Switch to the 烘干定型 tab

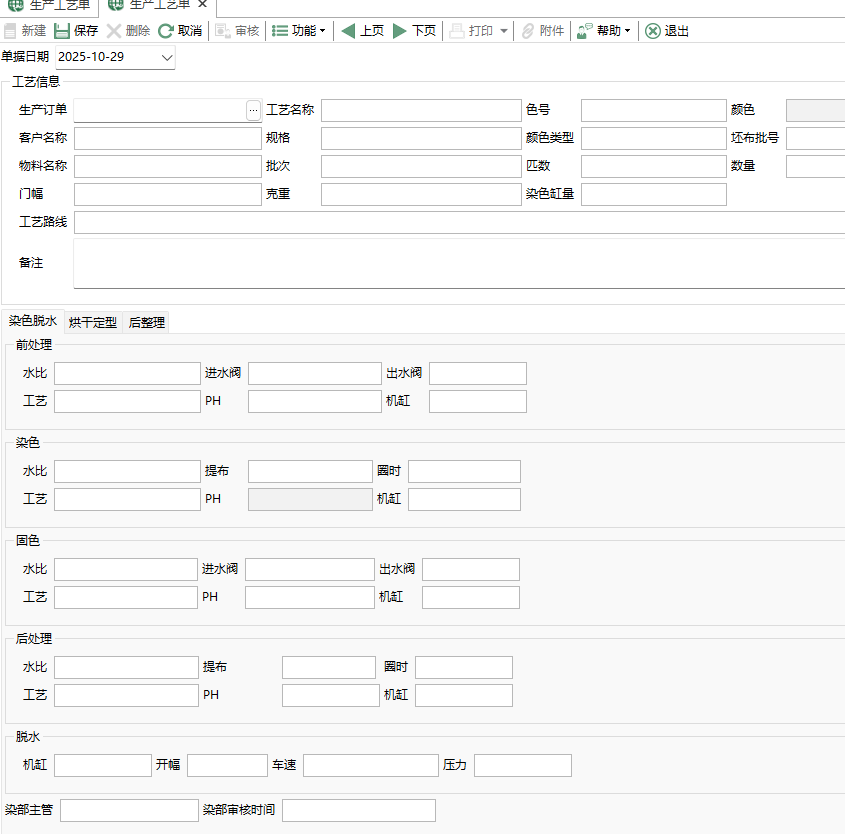pos(92,322)
